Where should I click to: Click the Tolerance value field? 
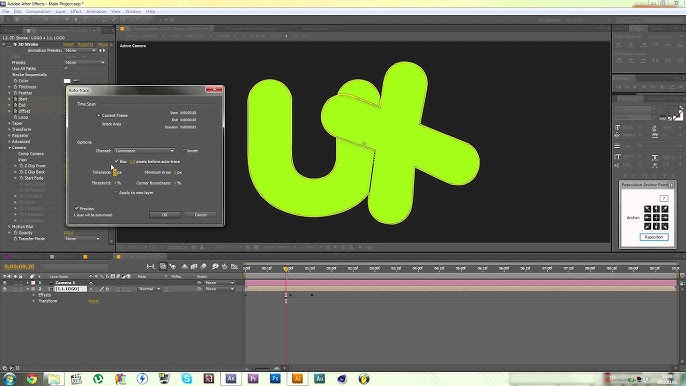pos(115,172)
